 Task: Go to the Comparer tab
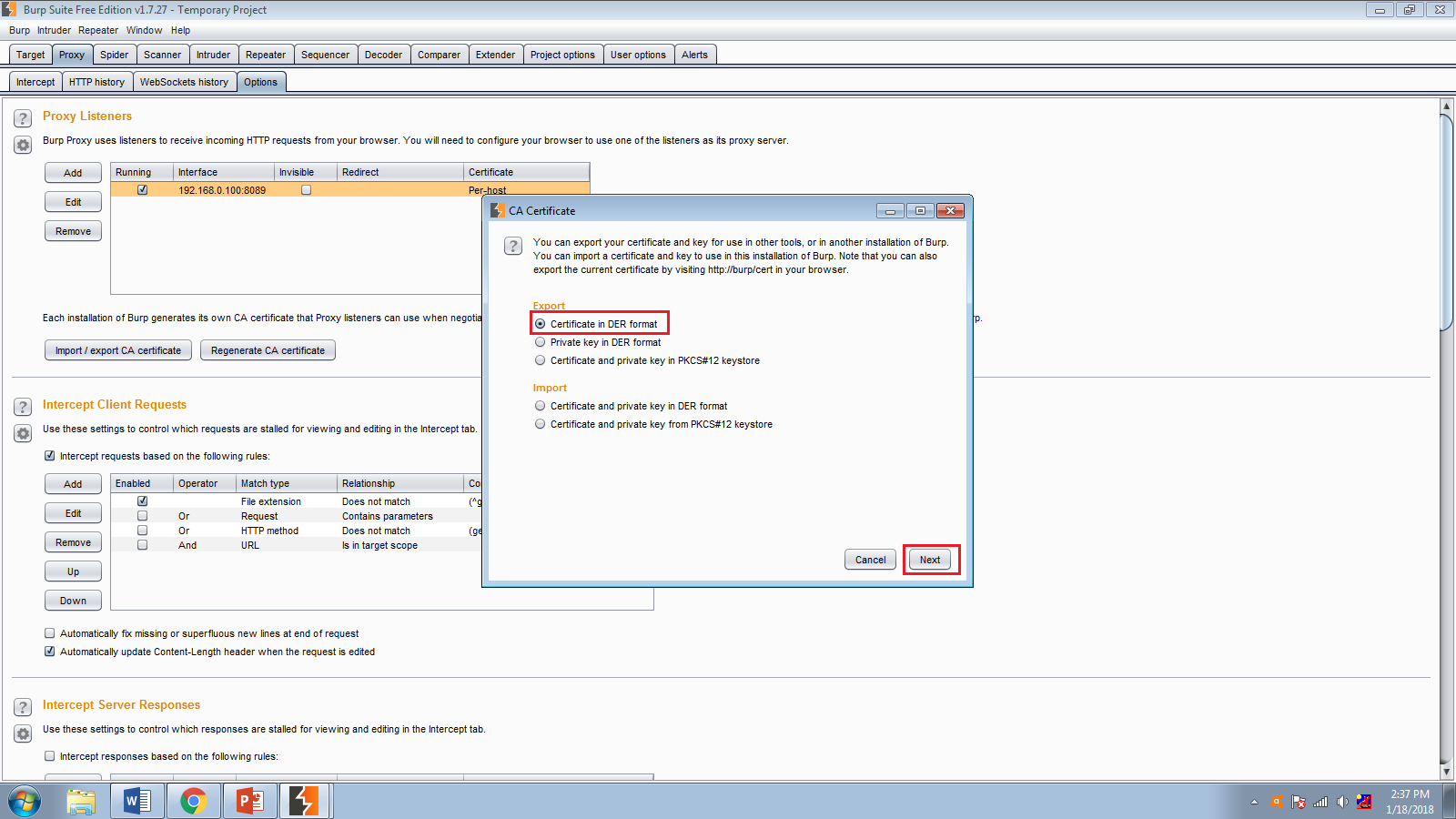tap(439, 55)
